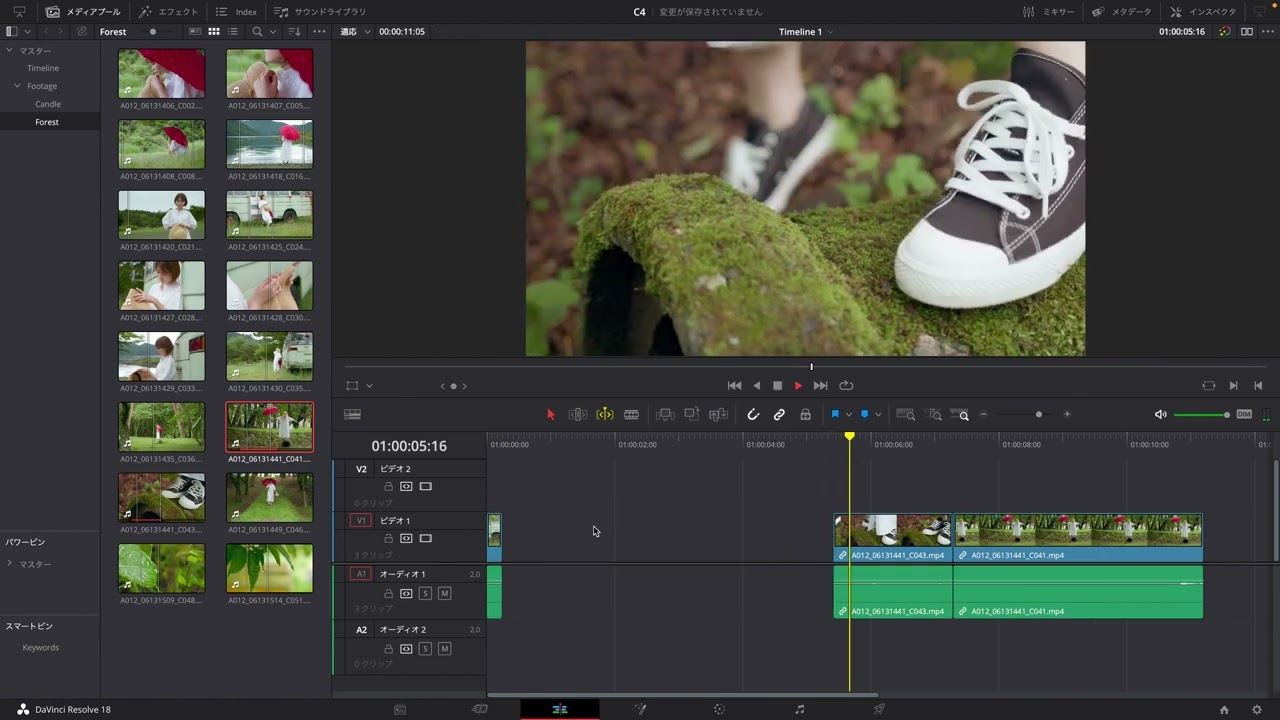The height and width of the screenshot is (720, 1280).
Task: Open the Fusion page icon
Action: (x=640, y=709)
